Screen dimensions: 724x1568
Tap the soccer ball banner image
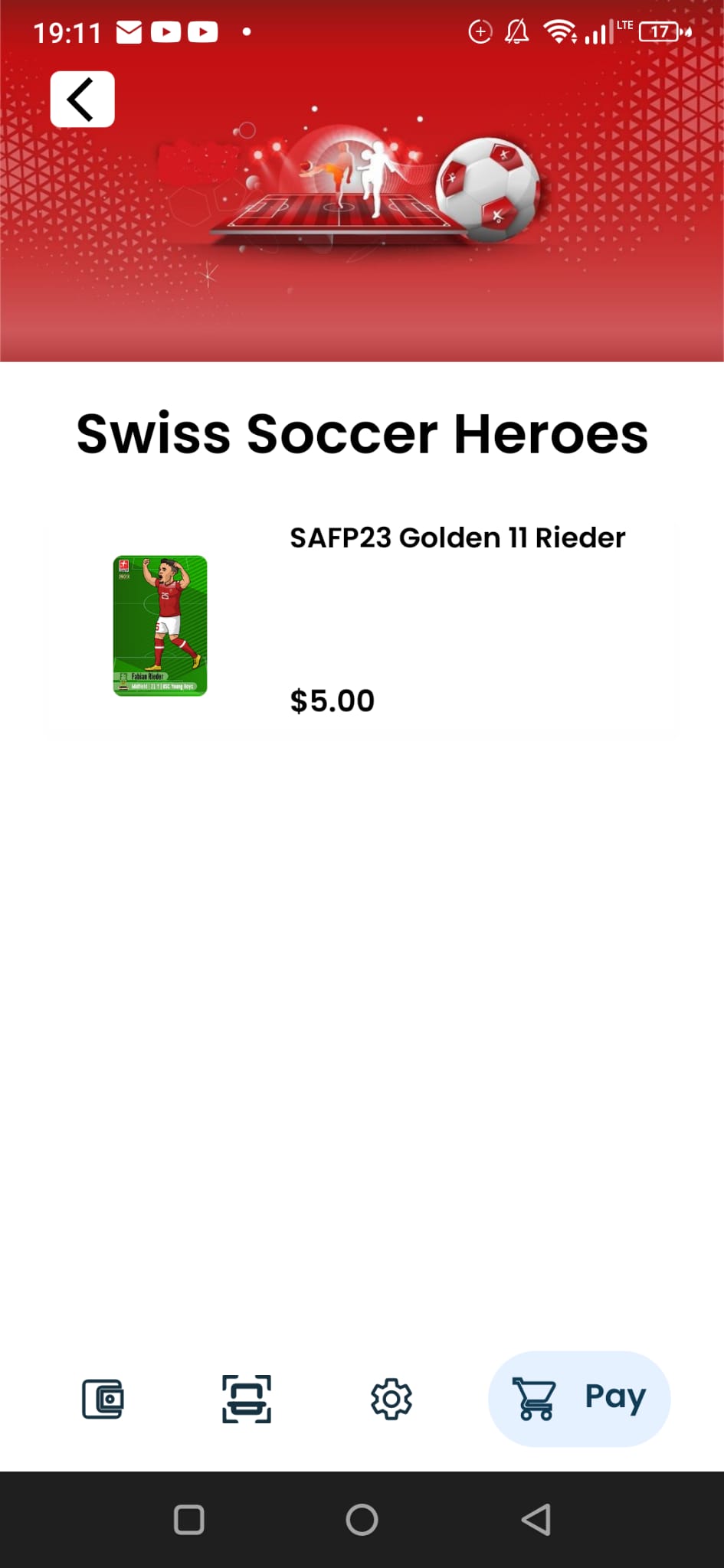coord(489,189)
